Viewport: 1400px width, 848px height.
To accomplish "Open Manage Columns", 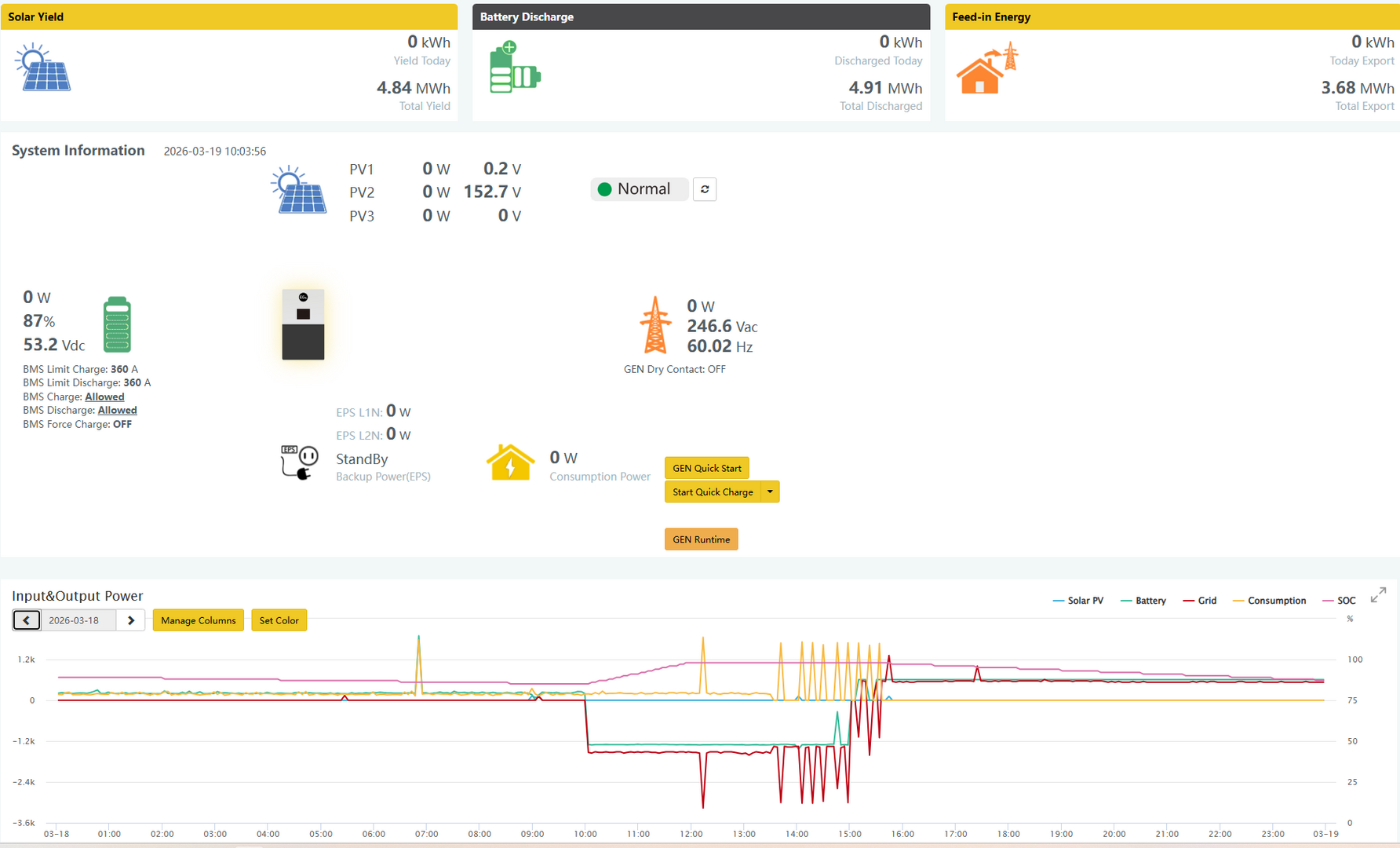I will 198,620.
